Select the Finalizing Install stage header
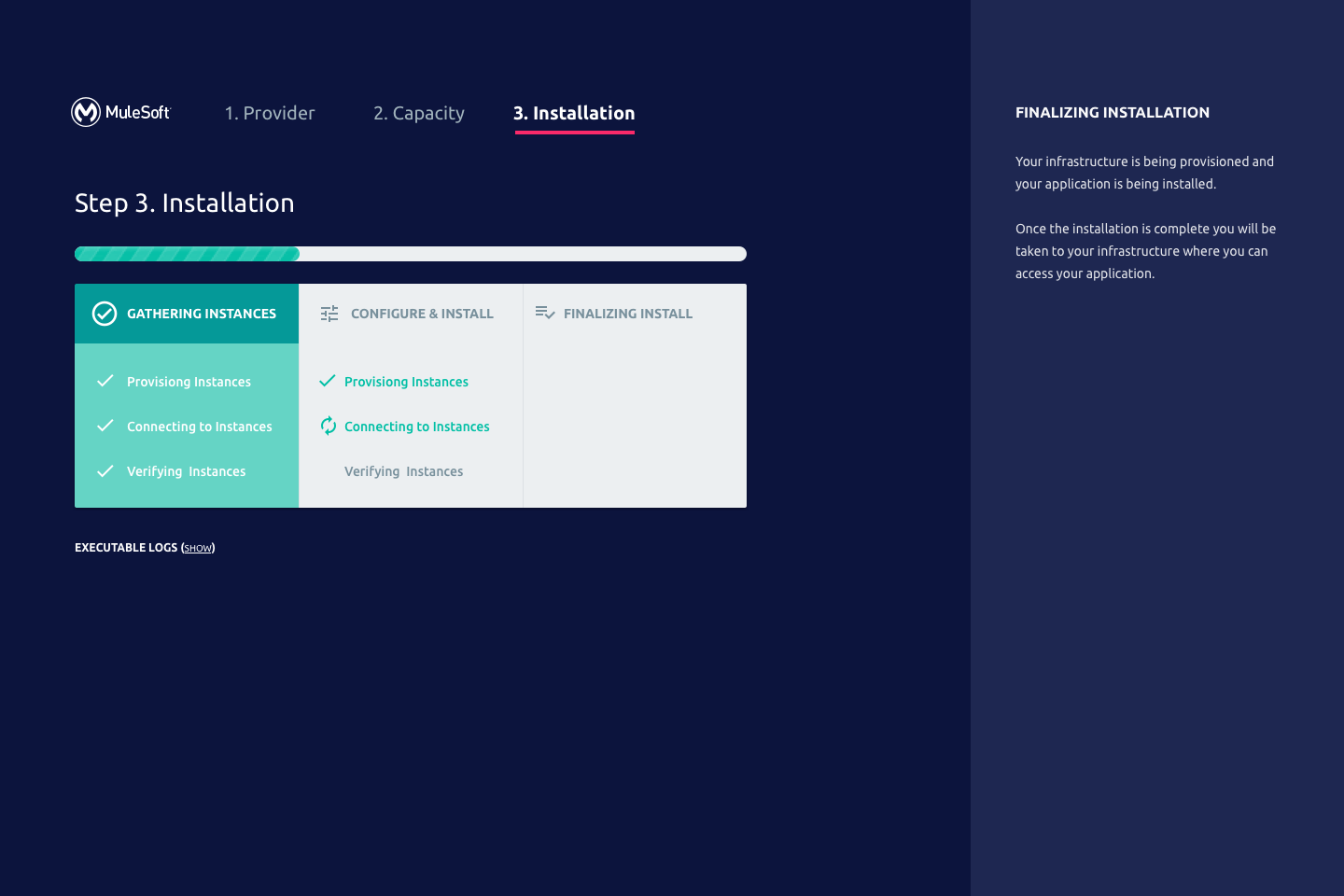 [x=635, y=314]
